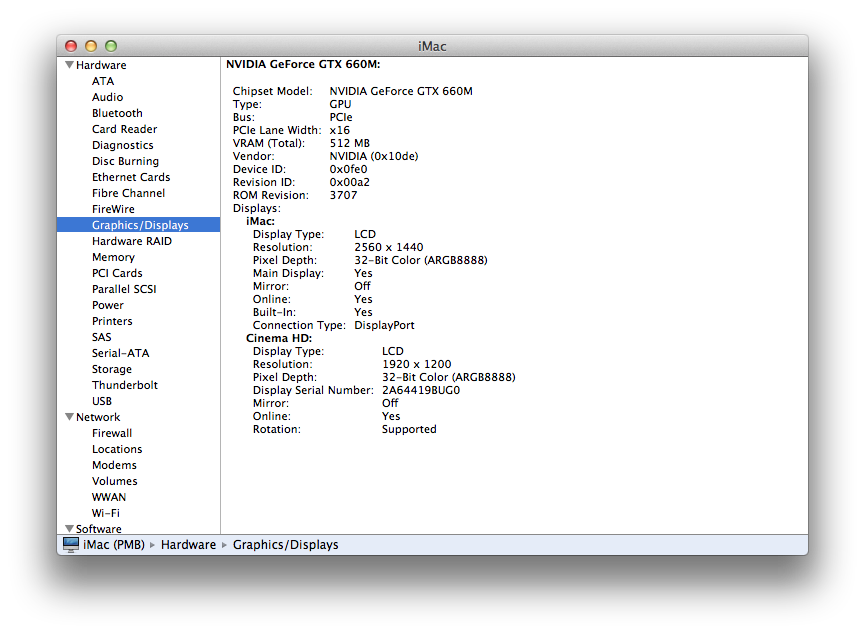
Task: Click the serial number 2A64419BUG0
Action: coord(421,390)
